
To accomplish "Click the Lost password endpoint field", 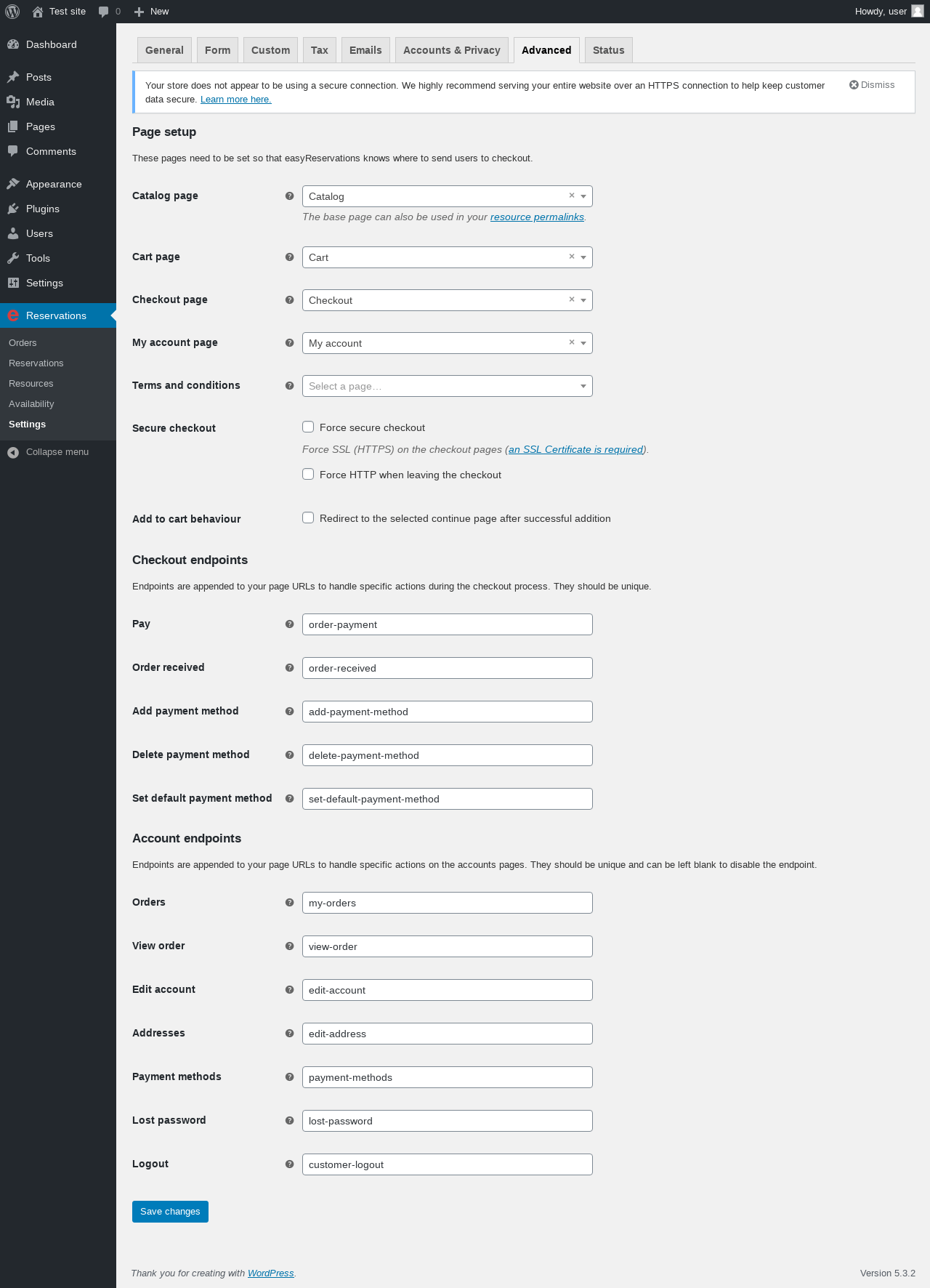I will pyautogui.click(x=447, y=1121).
